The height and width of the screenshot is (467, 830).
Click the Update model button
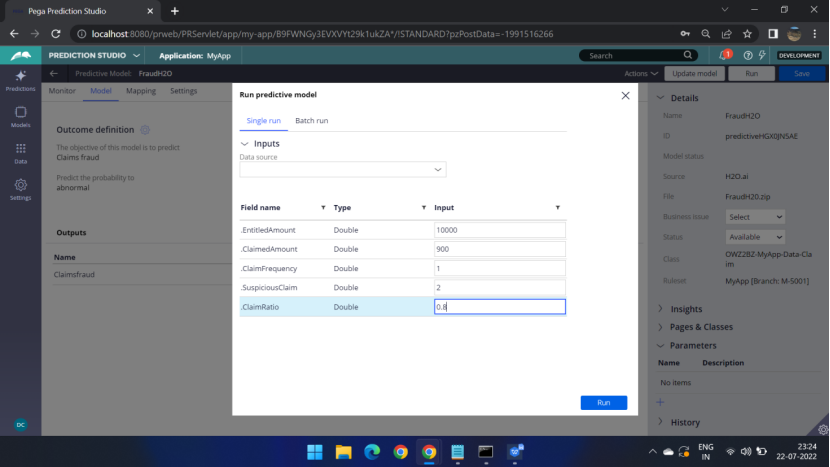694,74
